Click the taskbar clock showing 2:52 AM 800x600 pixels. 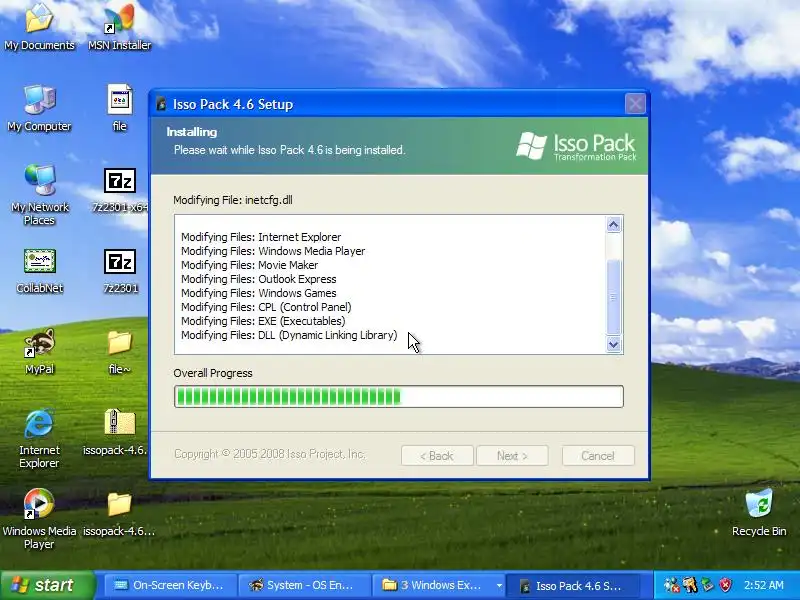(764, 585)
